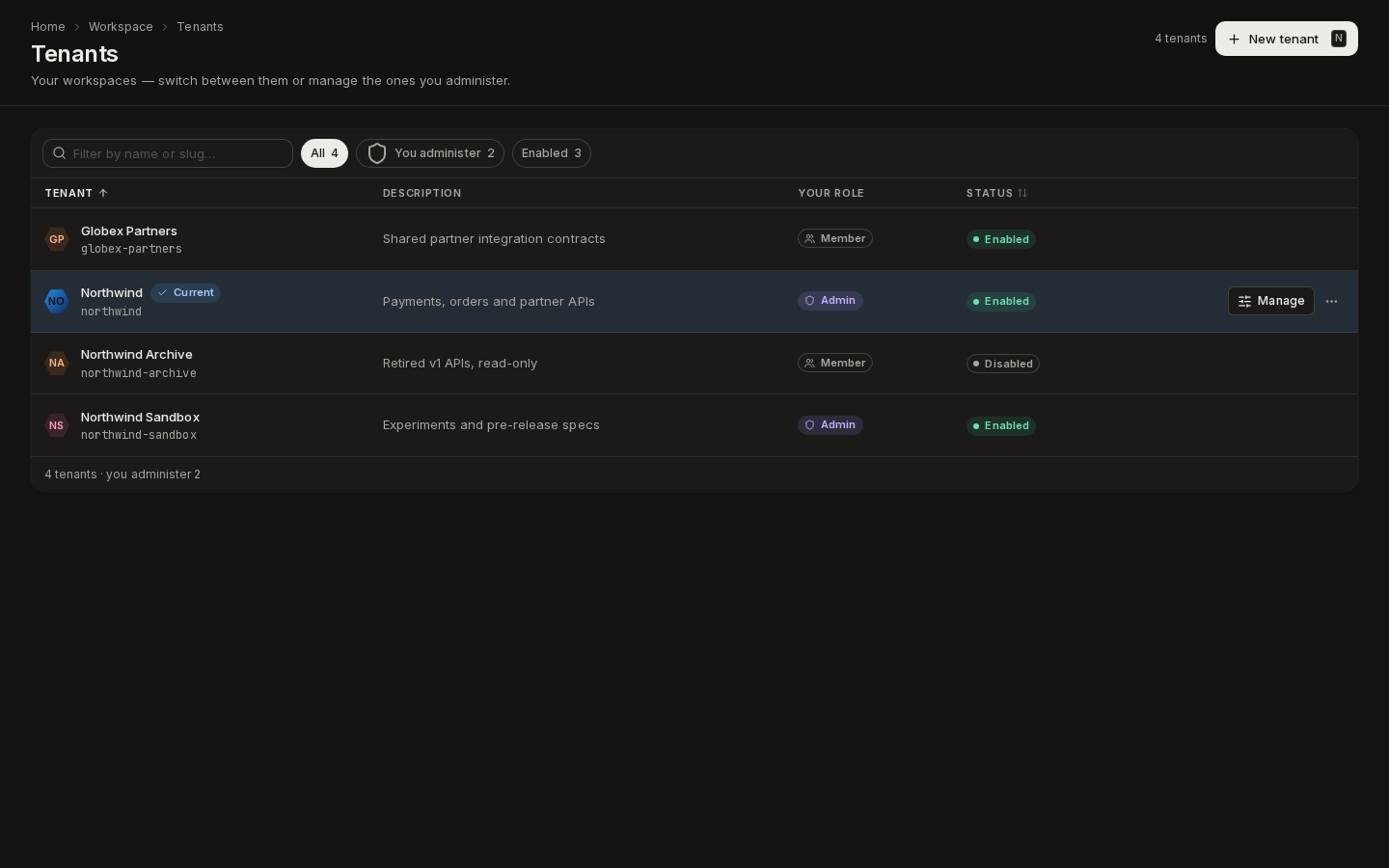The image size is (1389, 868).
Task: Click Enabled status of Northwind Sandbox
Action: (1001, 425)
